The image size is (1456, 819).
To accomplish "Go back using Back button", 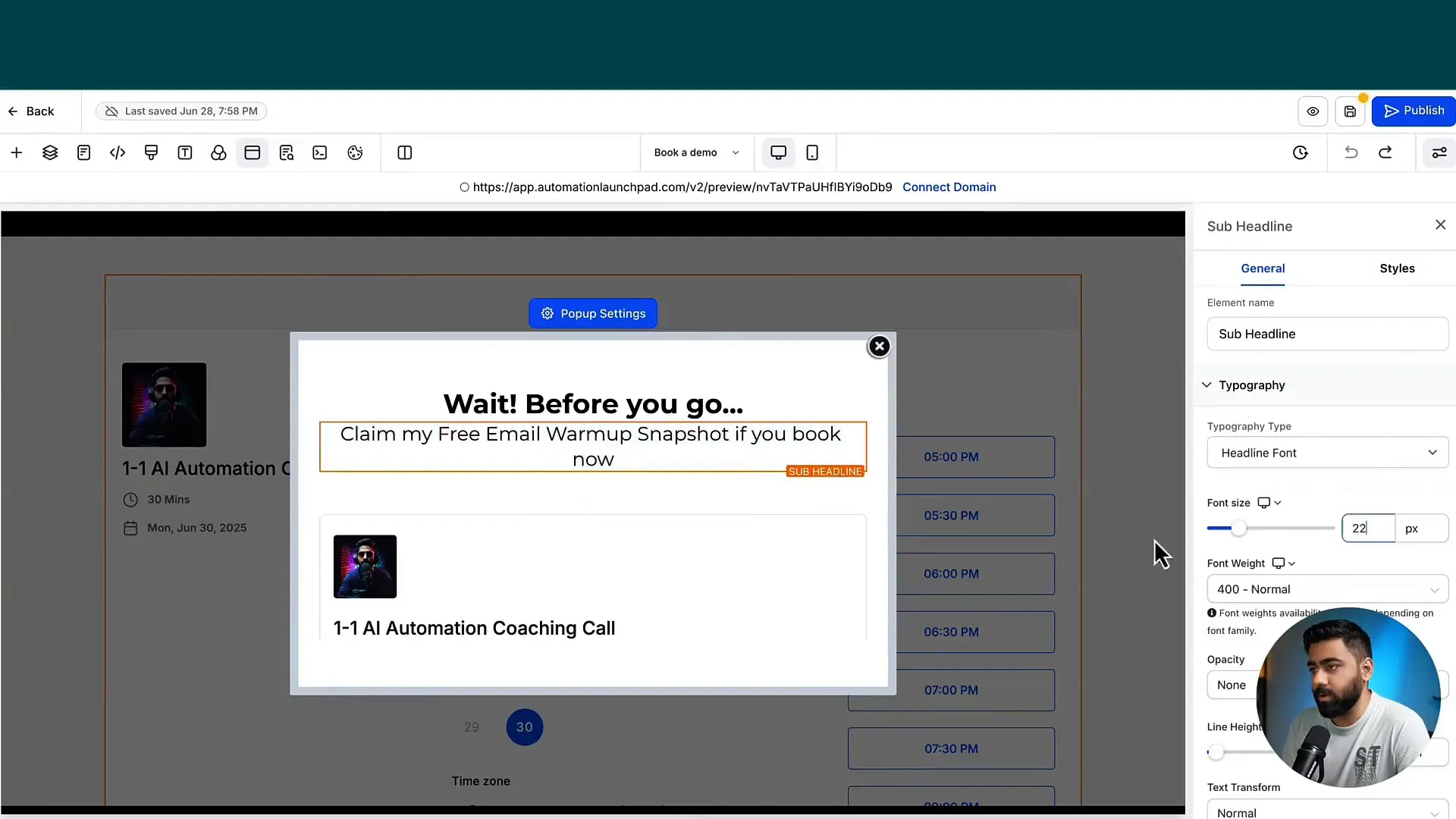I will [31, 111].
